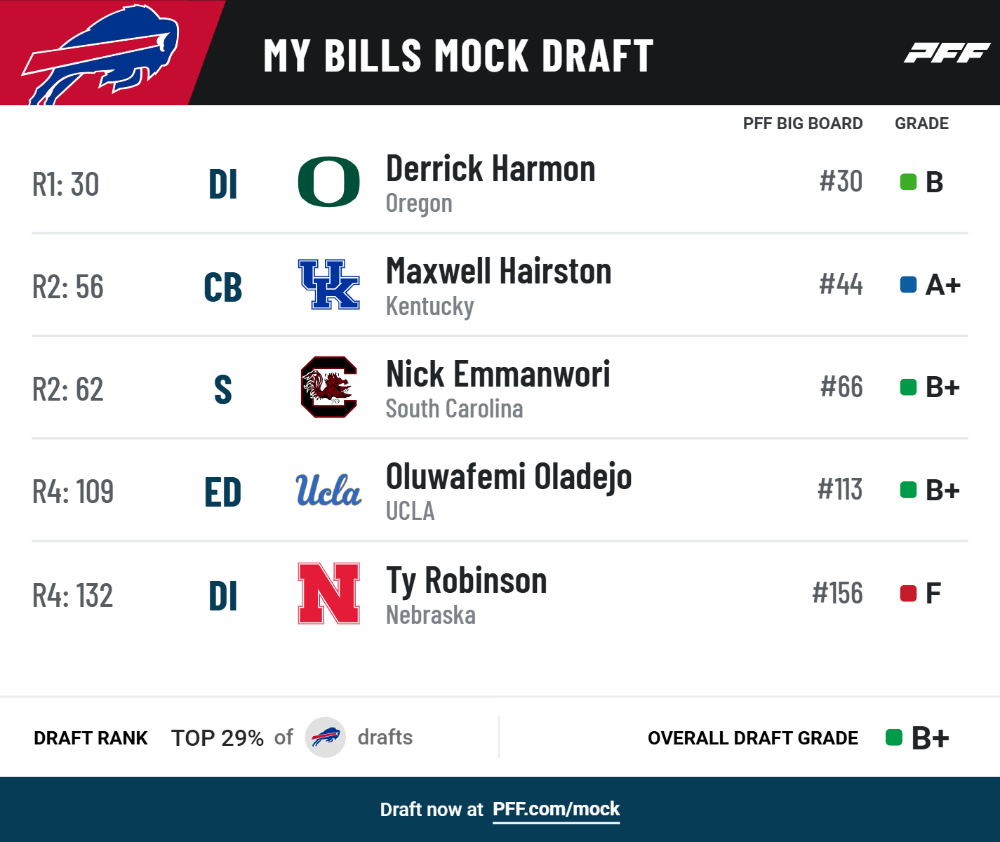Image resolution: width=1000 pixels, height=842 pixels.
Task: Click the red F grade swatch
Action: click(x=908, y=593)
